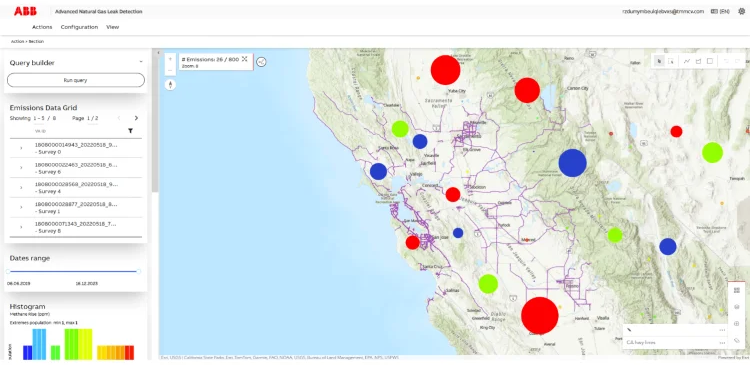The width and height of the screenshot is (750, 365).
Task: Click the large red circle near Yuba City
Action: (445, 70)
